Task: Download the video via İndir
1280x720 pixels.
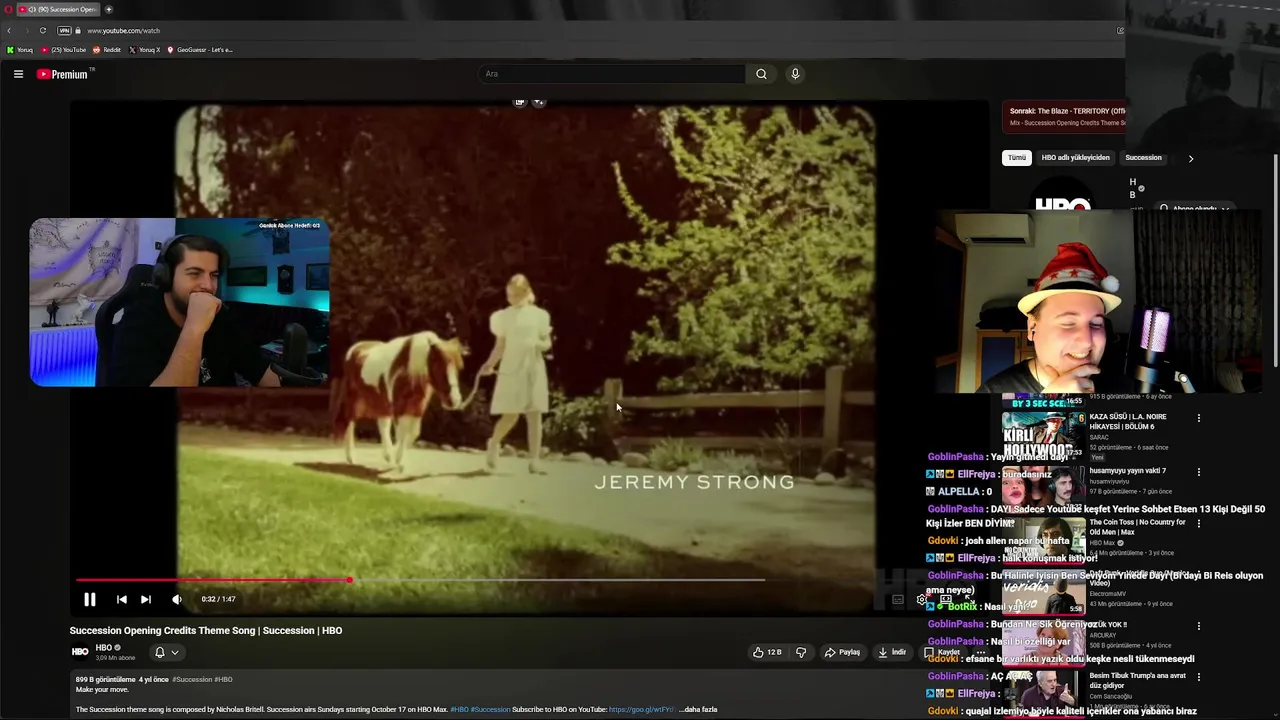Action: click(892, 652)
